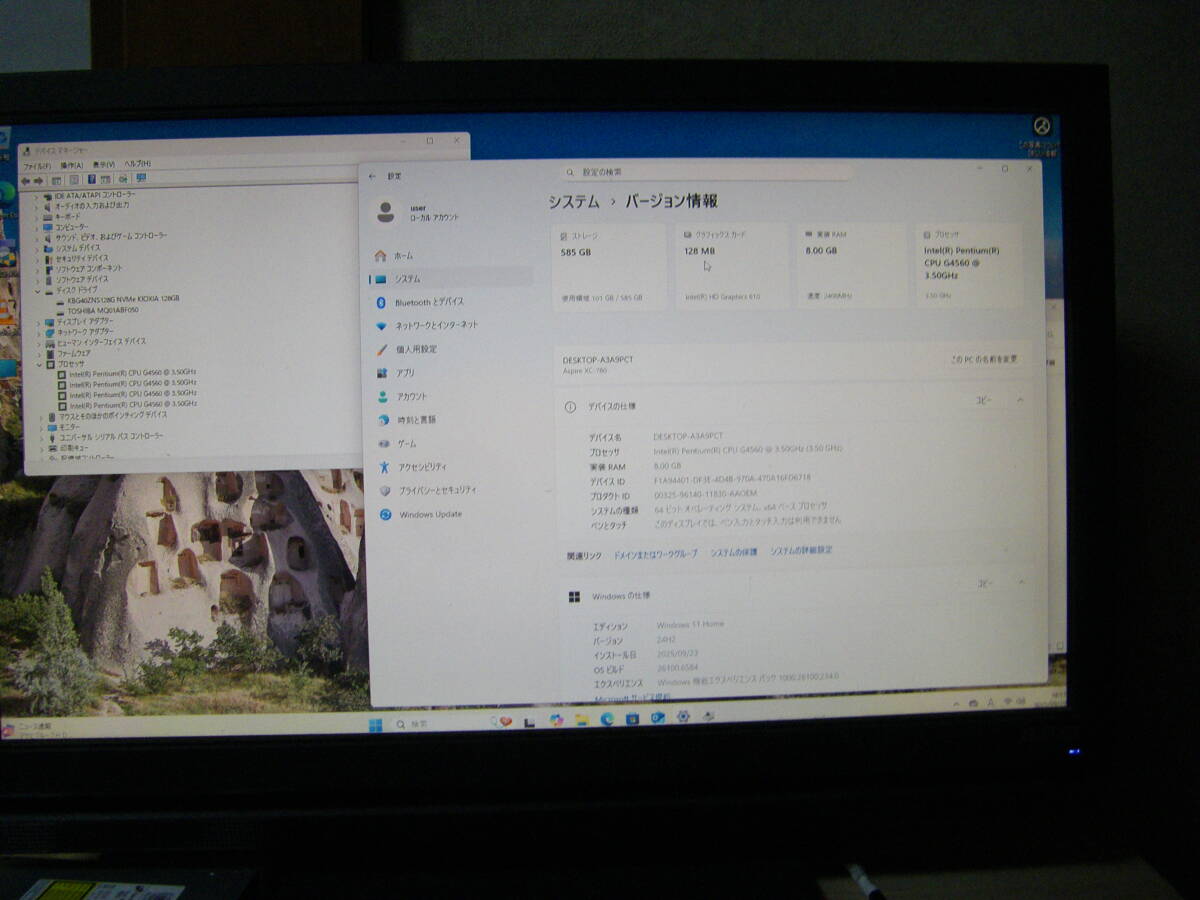Select セキュリティ デバイス in Device Manager tree
The image size is (1200, 900).
click(x=77, y=258)
